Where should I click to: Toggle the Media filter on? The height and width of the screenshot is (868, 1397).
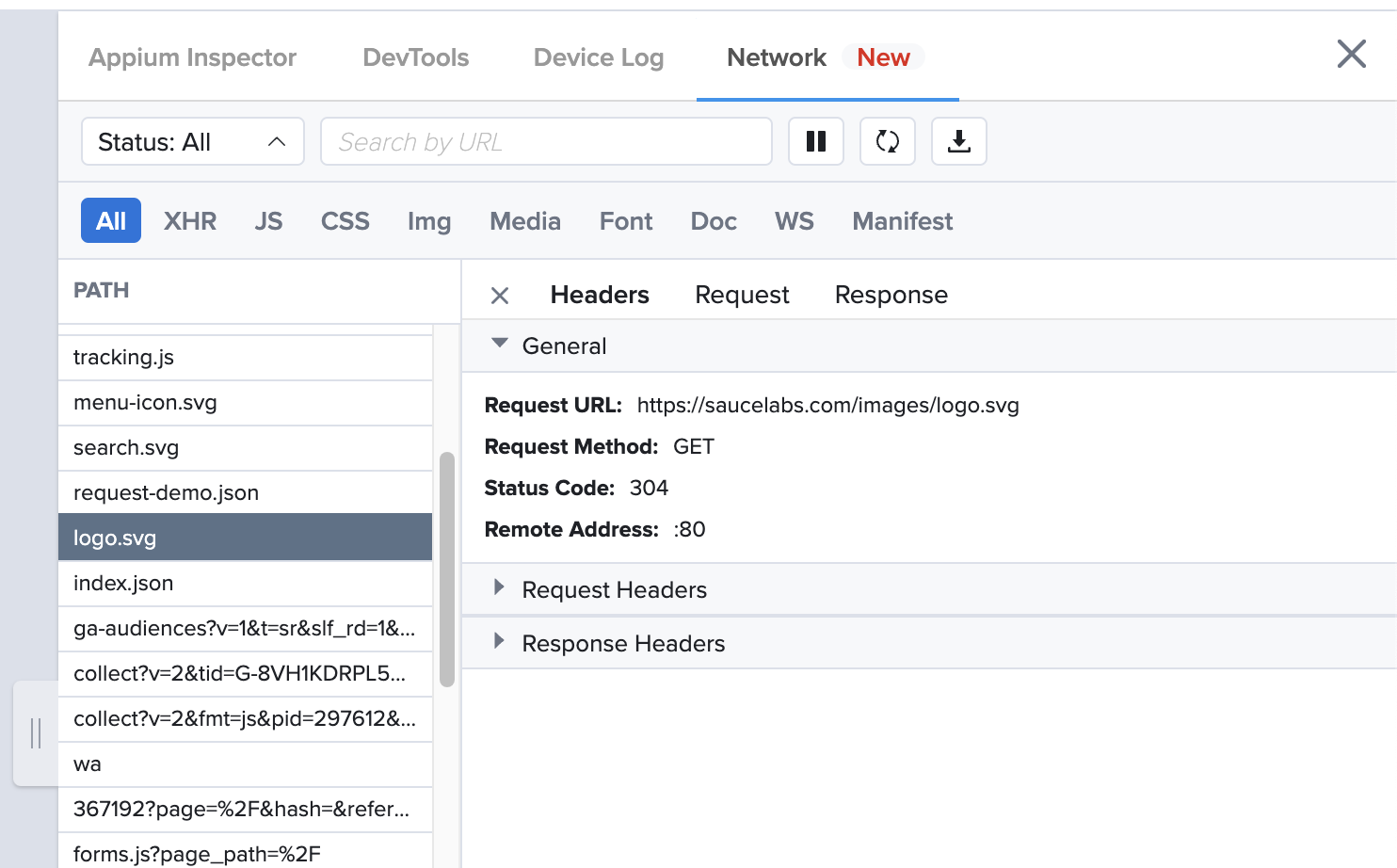point(524,220)
